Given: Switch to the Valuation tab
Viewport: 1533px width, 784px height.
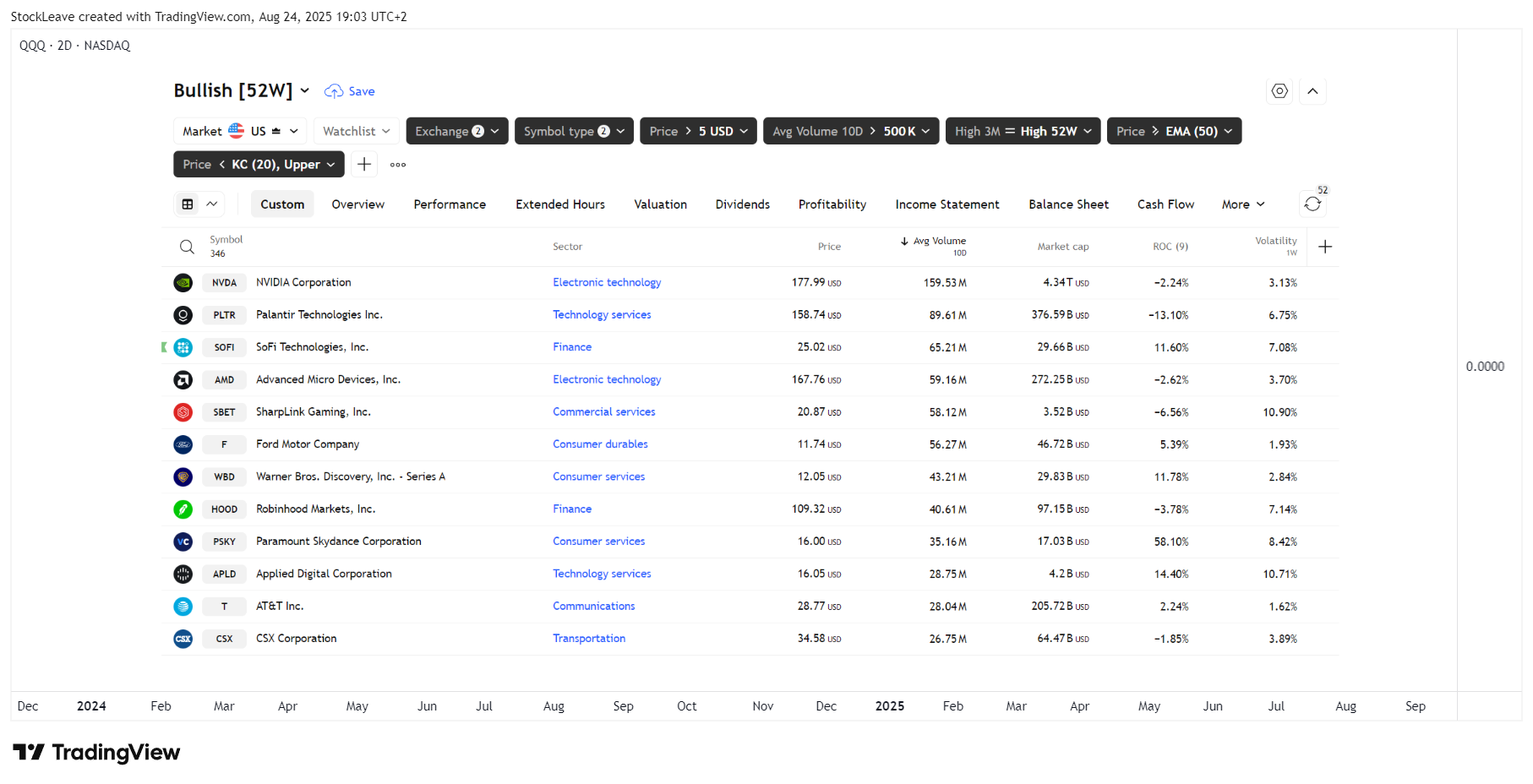Looking at the screenshot, I should coord(660,204).
